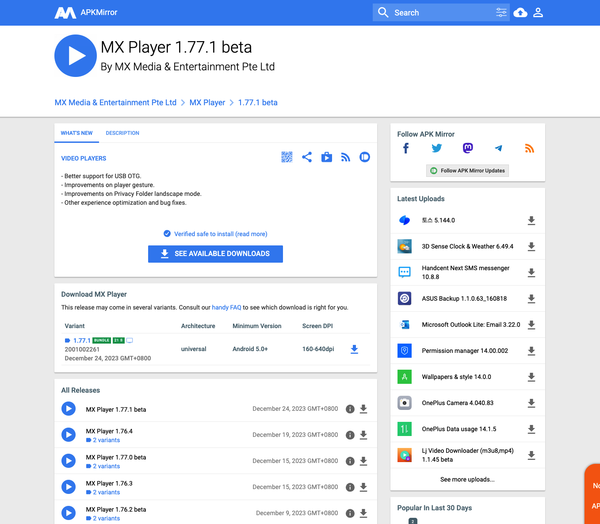Download MX Player 1.76.4 release
The width and height of the screenshot is (600, 524).
point(364,435)
